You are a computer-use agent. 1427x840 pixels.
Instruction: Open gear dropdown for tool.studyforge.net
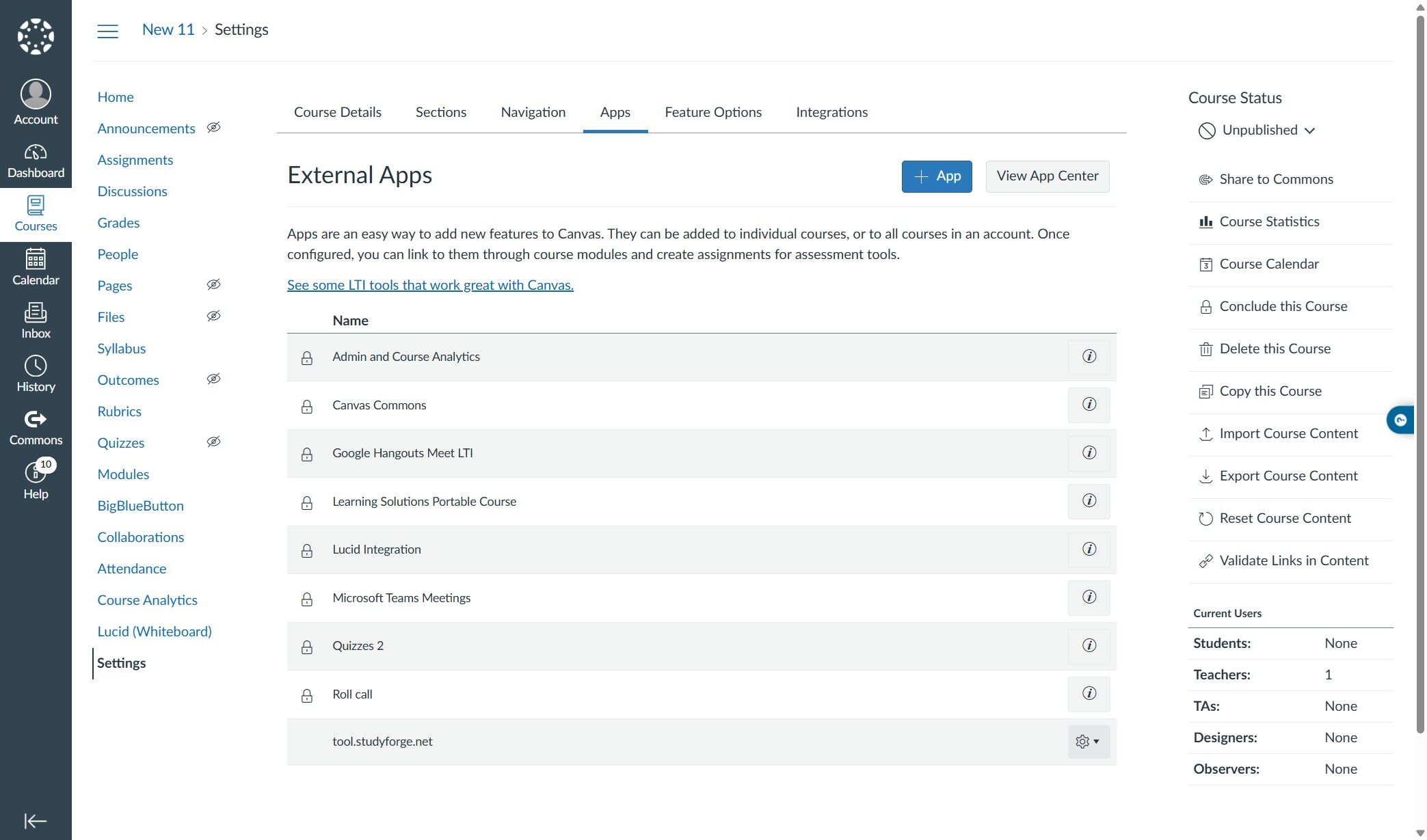click(x=1087, y=742)
